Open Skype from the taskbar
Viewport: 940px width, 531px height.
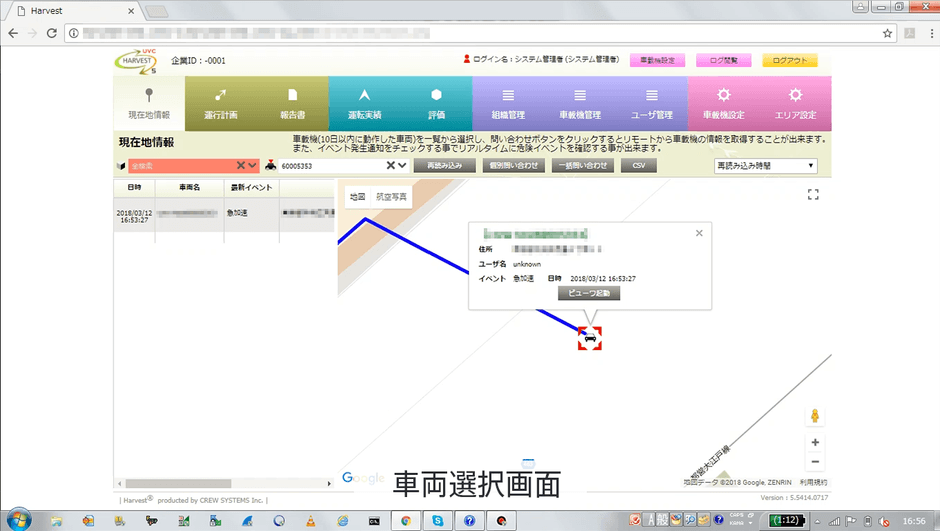437,520
